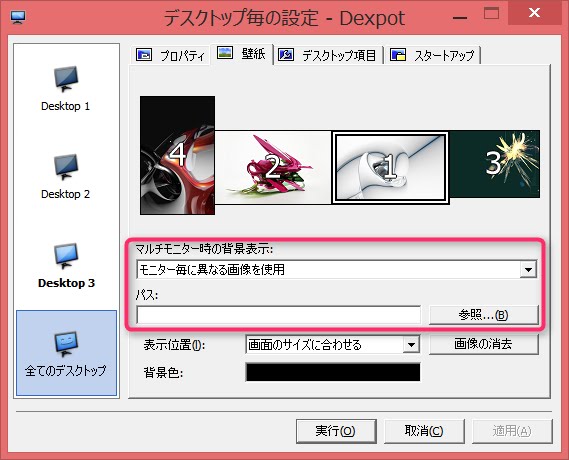569x460 pixels.
Task: Select the Desktop 3 monitor icon
Action: (x=66, y=256)
